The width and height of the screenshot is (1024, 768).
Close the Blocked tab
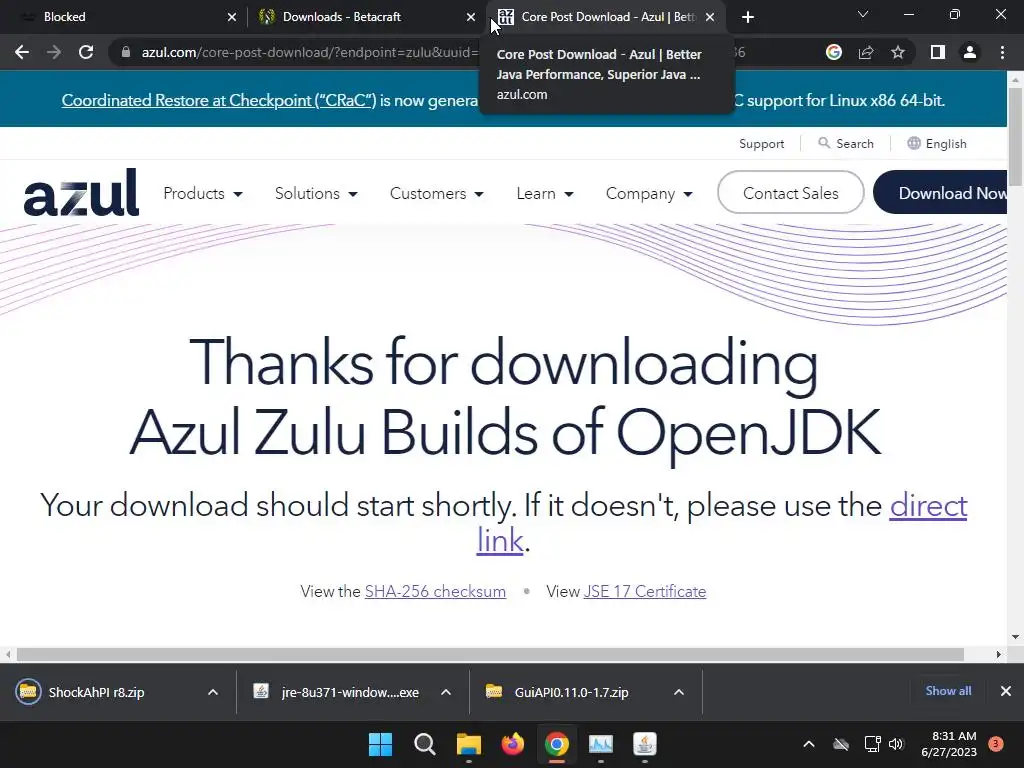click(232, 17)
